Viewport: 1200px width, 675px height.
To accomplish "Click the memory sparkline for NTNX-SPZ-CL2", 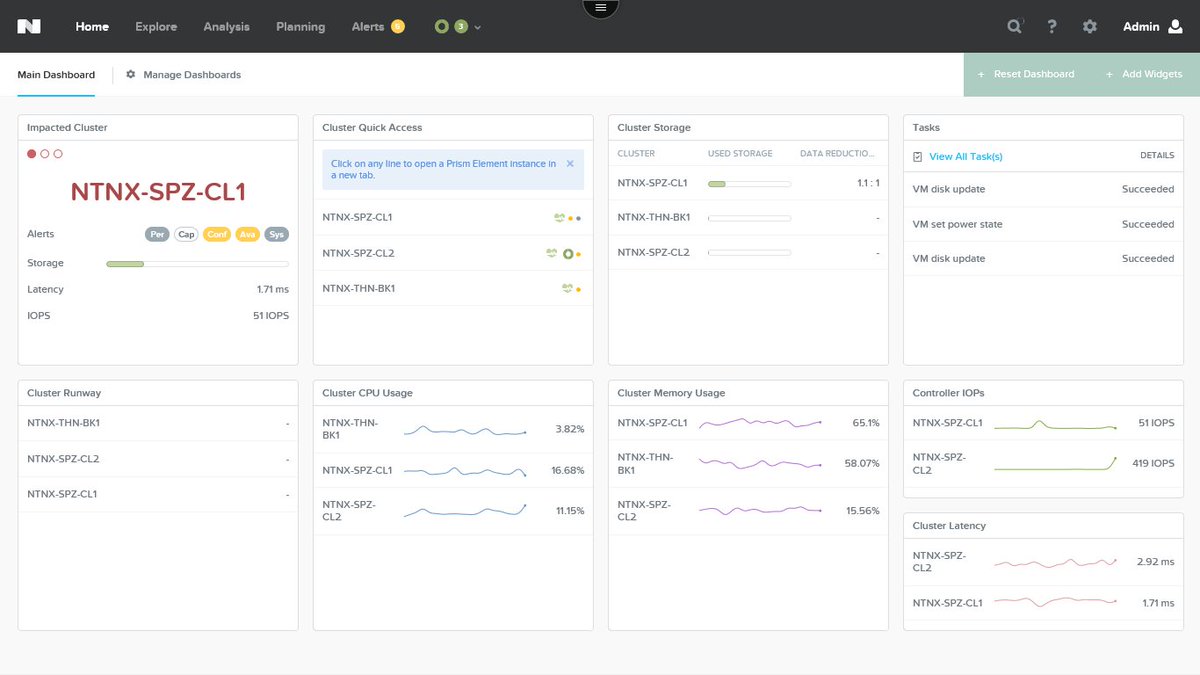I will pyautogui.click(x=760, y=510).
